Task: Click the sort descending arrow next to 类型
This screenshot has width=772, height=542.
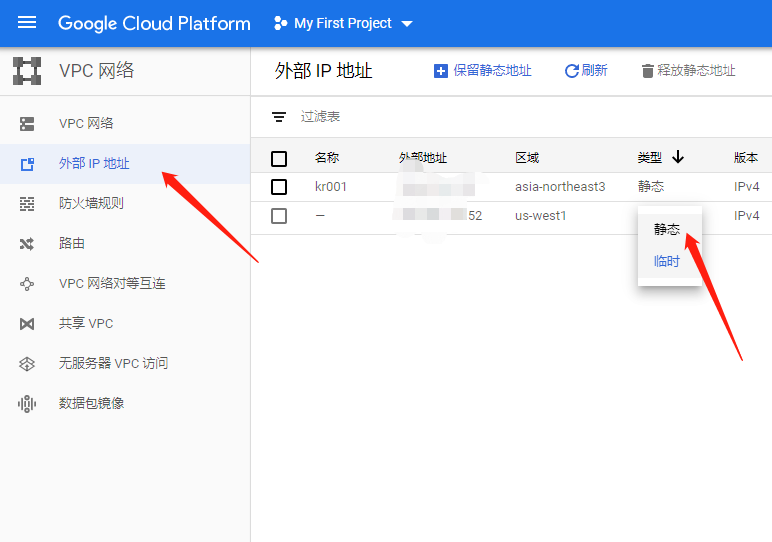Action: (678, 157)
